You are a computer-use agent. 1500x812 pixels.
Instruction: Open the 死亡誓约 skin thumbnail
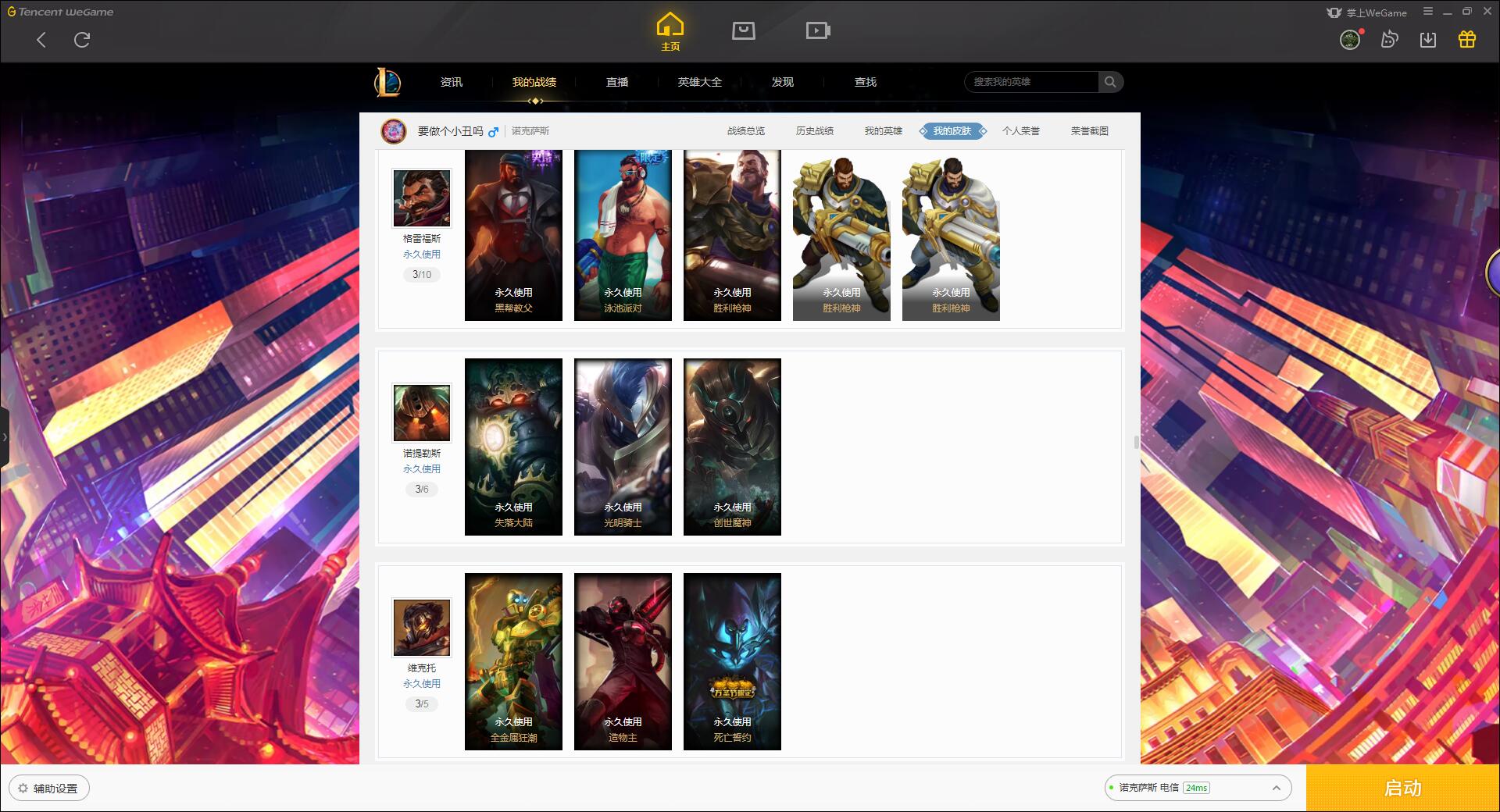click(x=732, y=661)
